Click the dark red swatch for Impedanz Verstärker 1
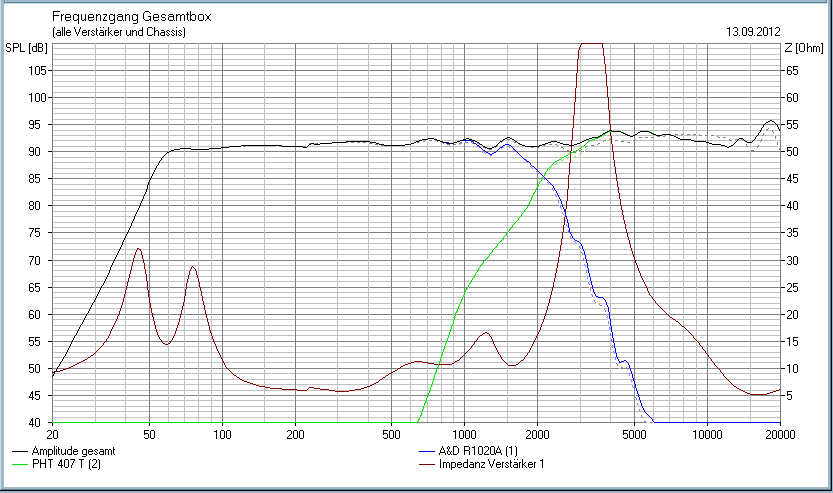Screen dimensions: 833x493 click(x=427, y=464)
